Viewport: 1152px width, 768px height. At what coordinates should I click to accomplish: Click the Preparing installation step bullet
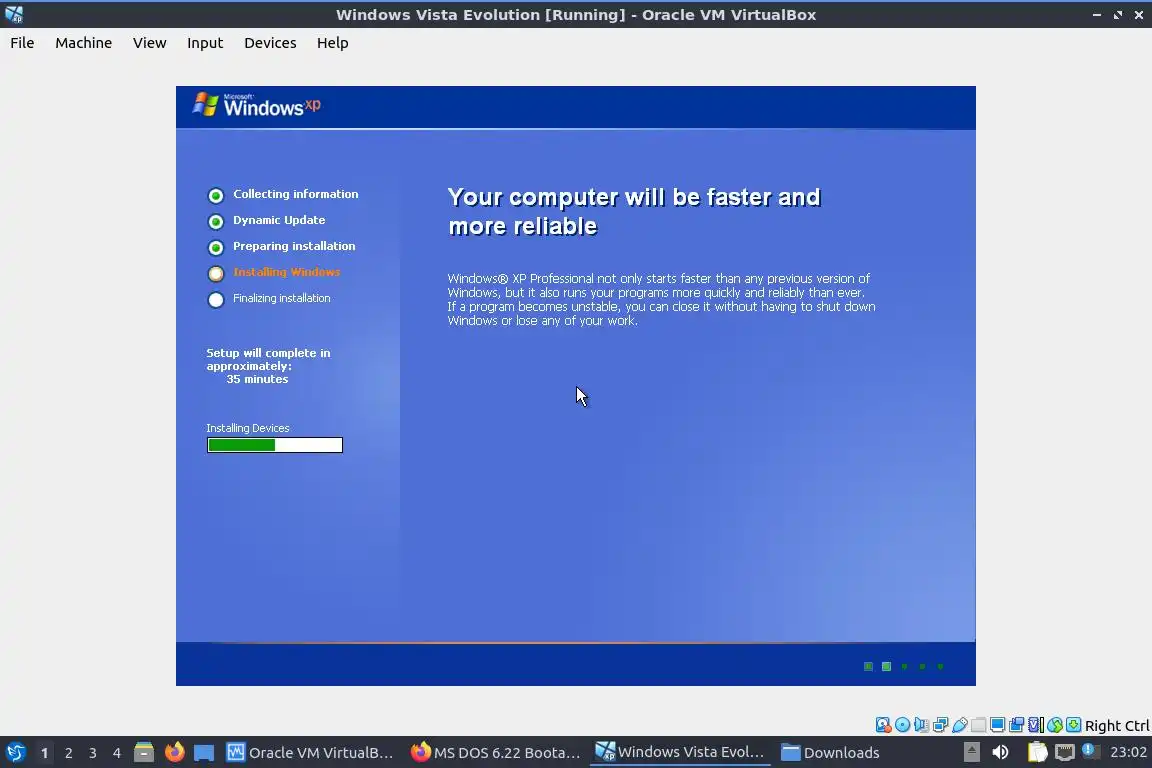[215, 248]
